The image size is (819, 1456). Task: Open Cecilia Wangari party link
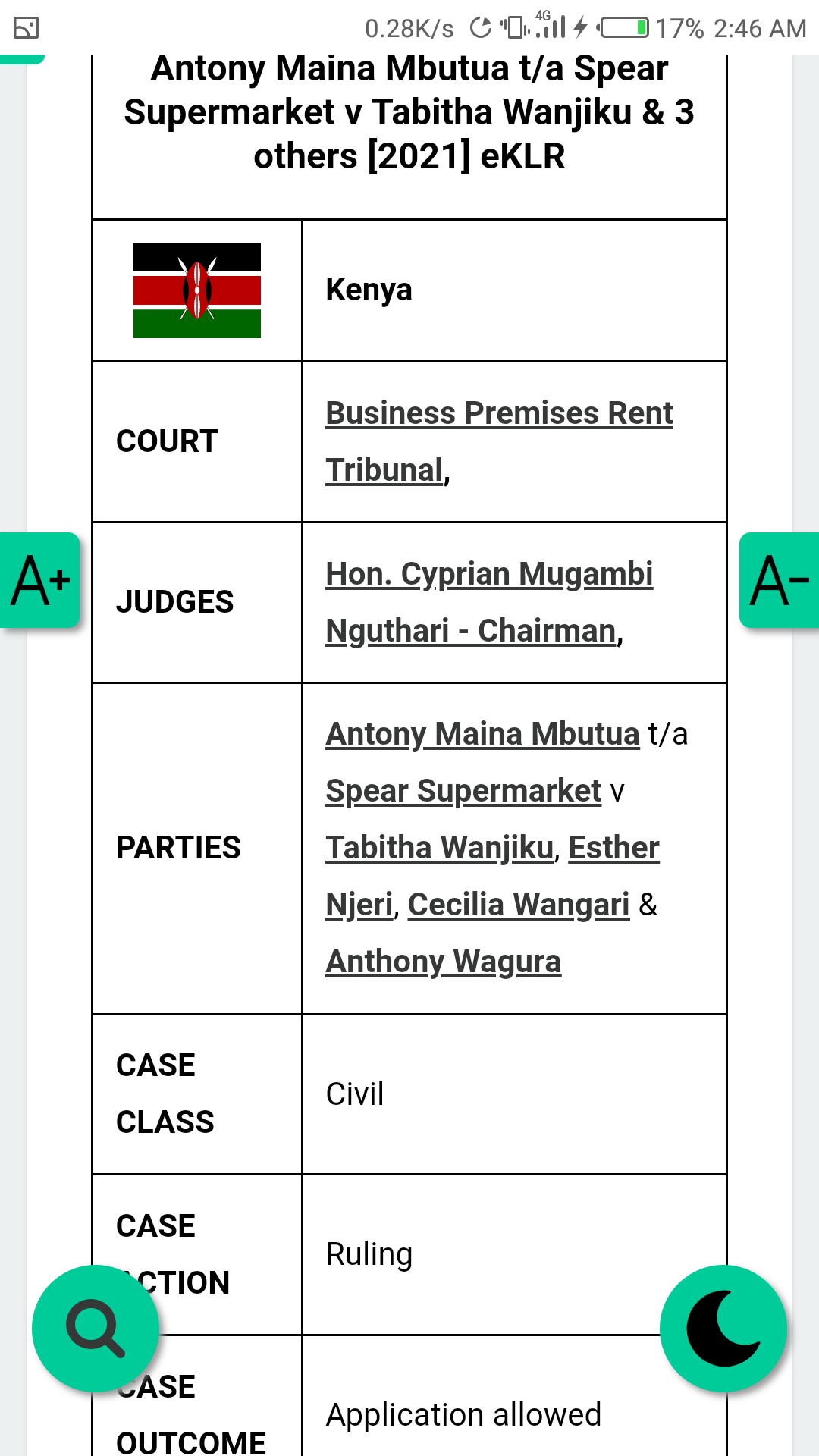[519, 905]
